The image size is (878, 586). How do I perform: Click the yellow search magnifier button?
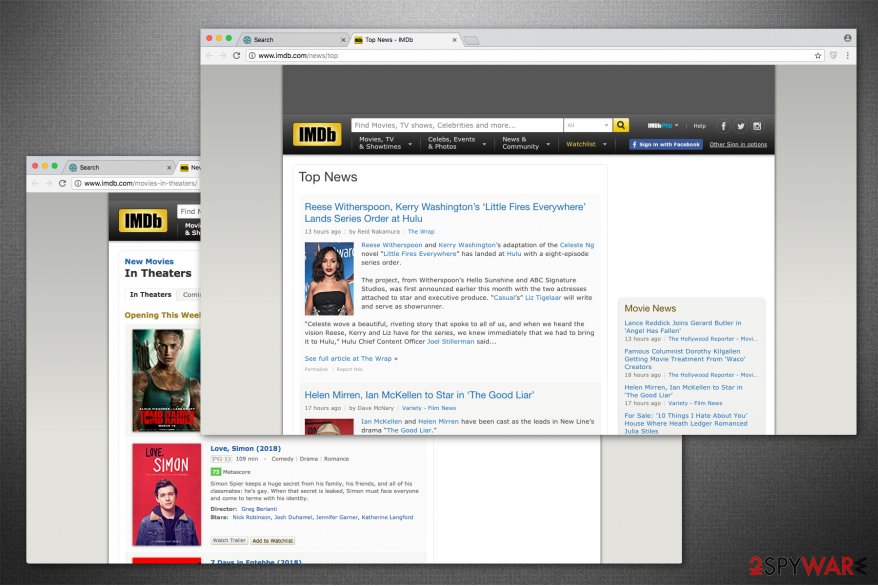620,125
